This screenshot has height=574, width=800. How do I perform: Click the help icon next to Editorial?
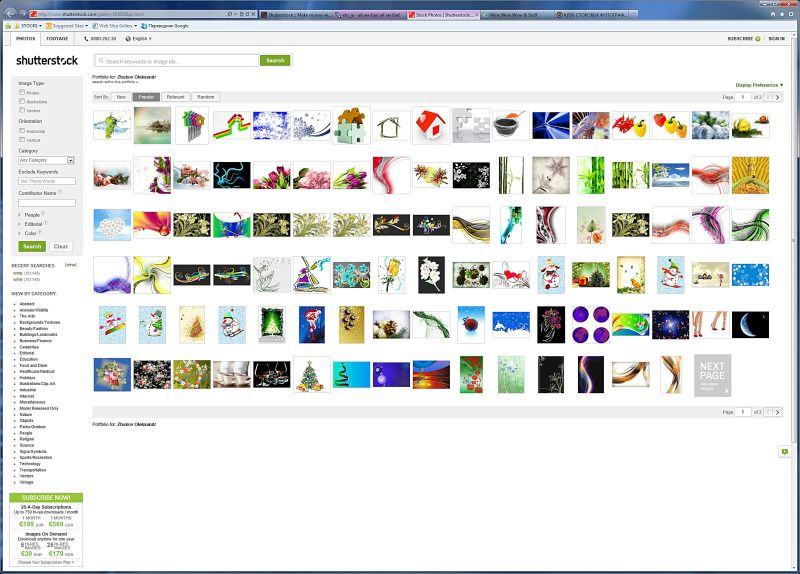pyautogui.click(x=45, y=223)
